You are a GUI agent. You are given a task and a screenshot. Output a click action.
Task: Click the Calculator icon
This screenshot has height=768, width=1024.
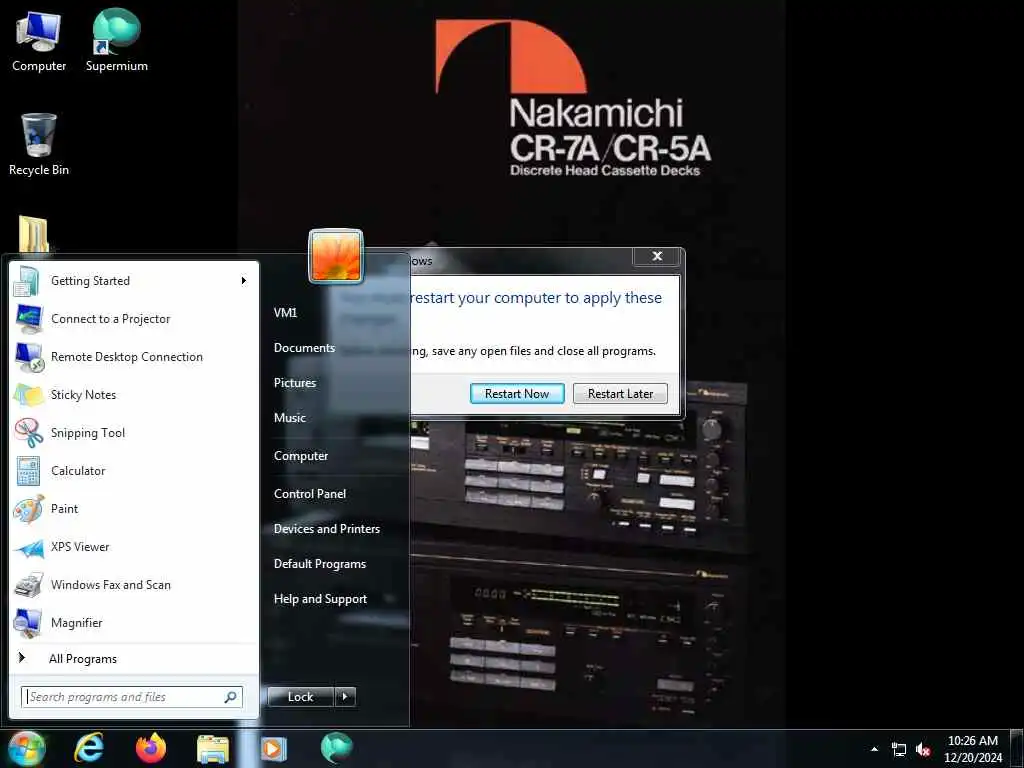pyautogui.click(x=28, y=470)
